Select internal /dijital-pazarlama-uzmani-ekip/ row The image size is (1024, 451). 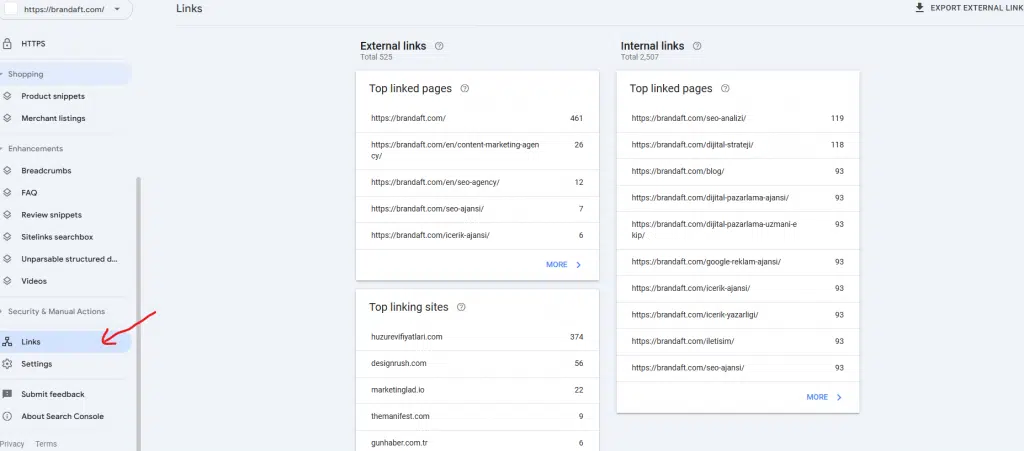point(738,230)
